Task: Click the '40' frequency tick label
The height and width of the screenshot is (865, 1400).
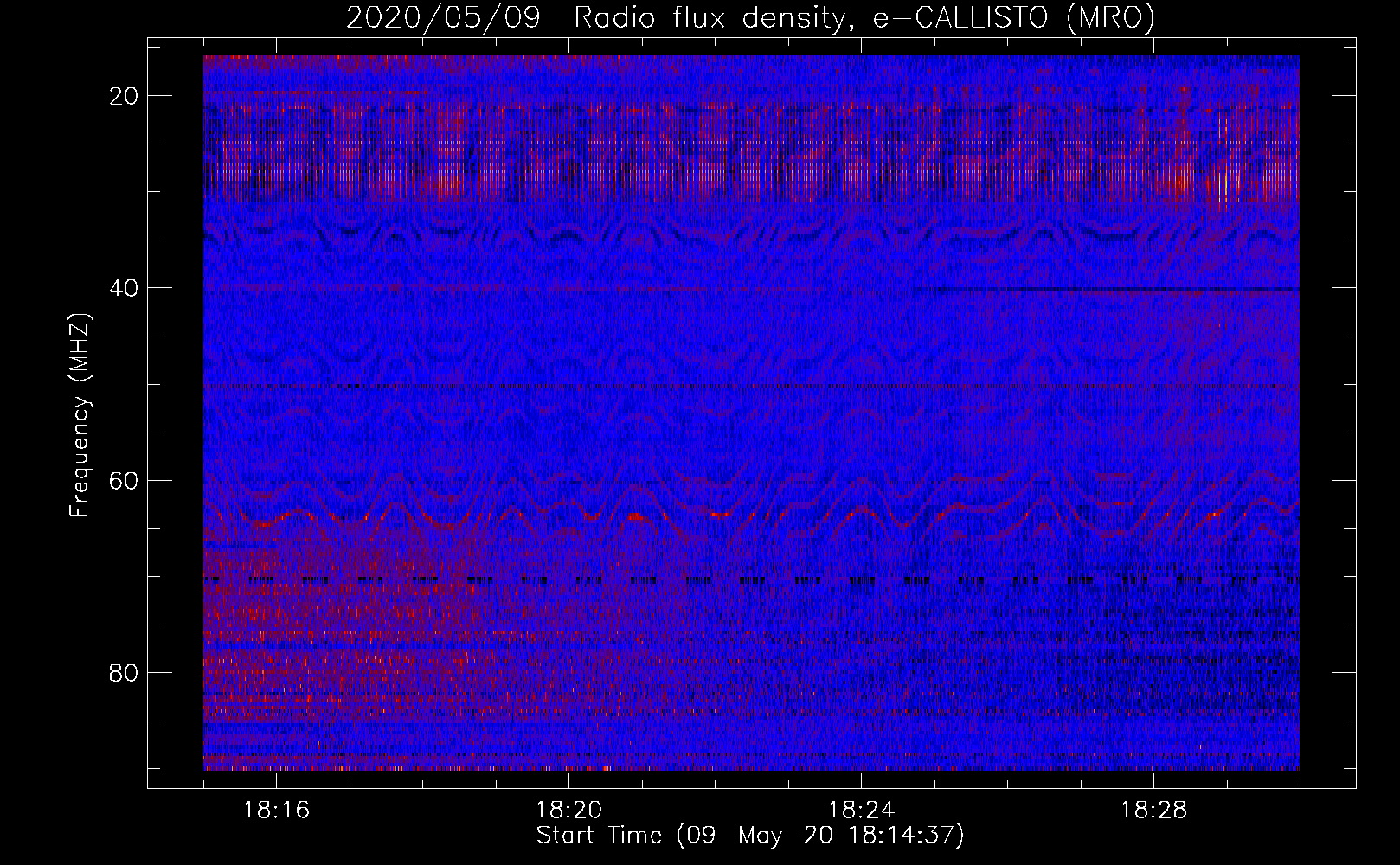Action: point(124,288)
